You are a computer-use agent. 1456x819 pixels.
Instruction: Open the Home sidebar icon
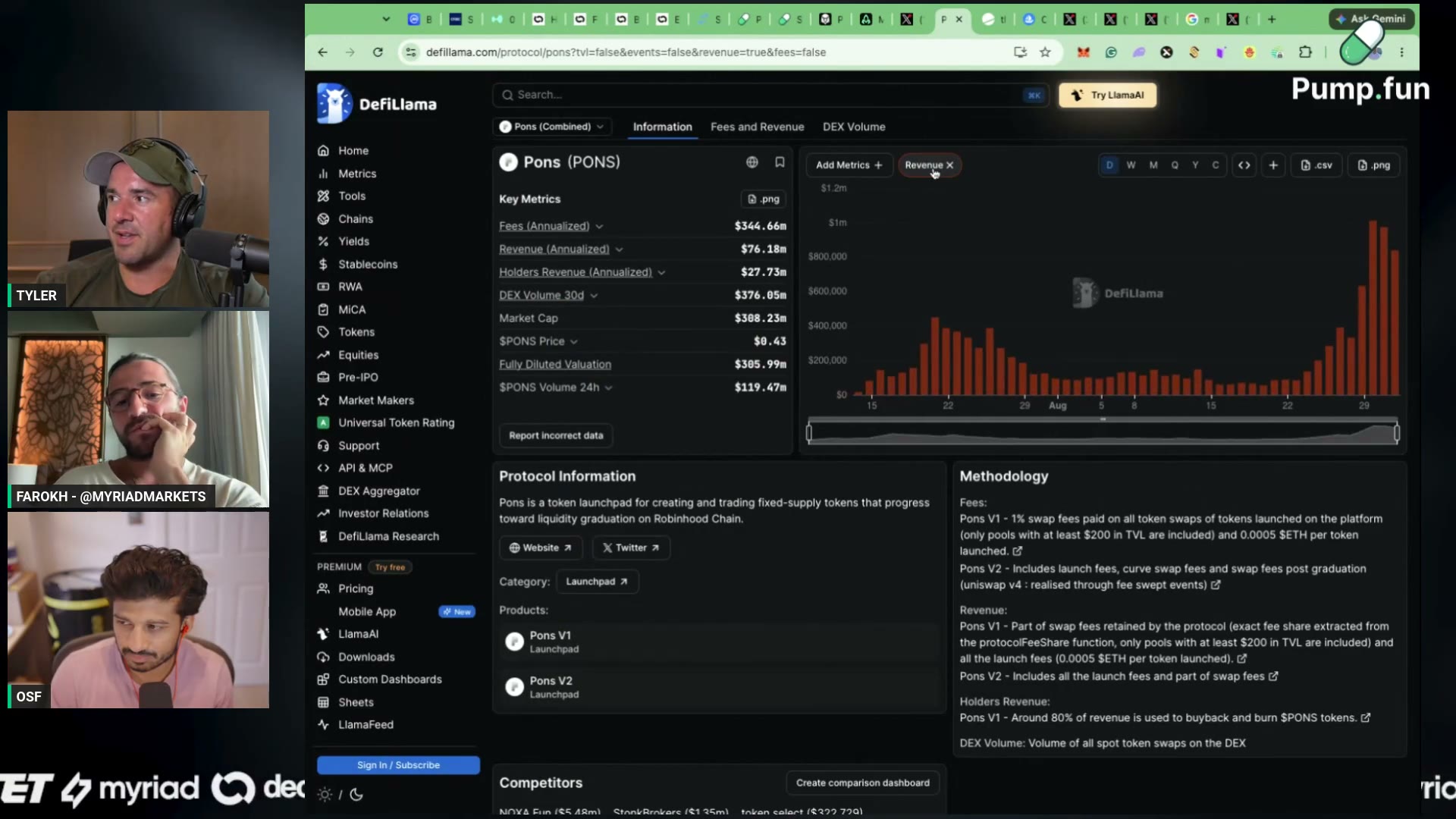[x=323, y=151]
